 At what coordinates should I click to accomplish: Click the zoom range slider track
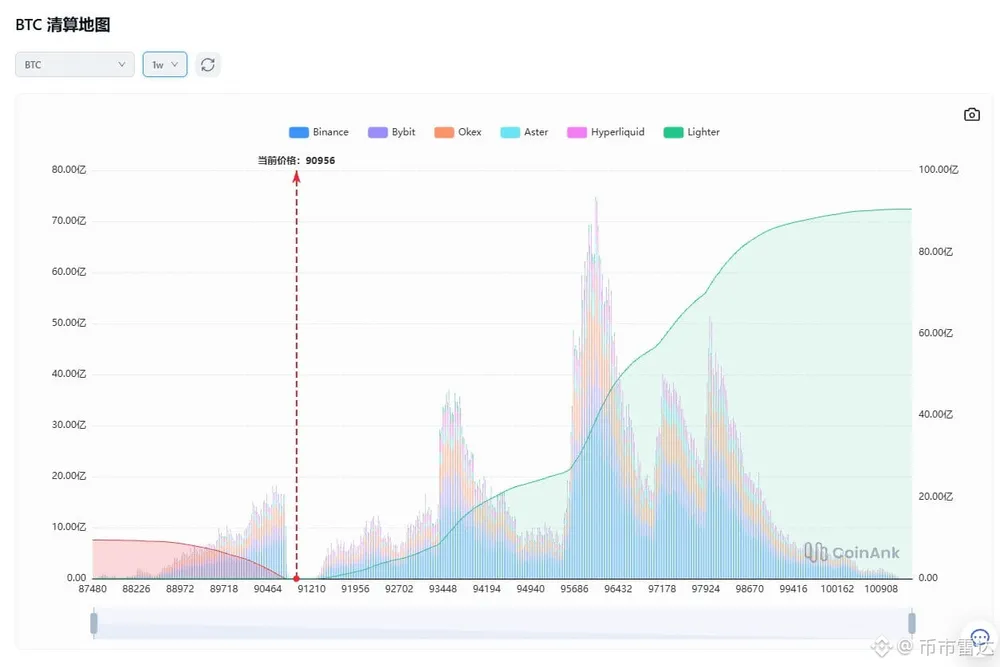click(503, 623)
